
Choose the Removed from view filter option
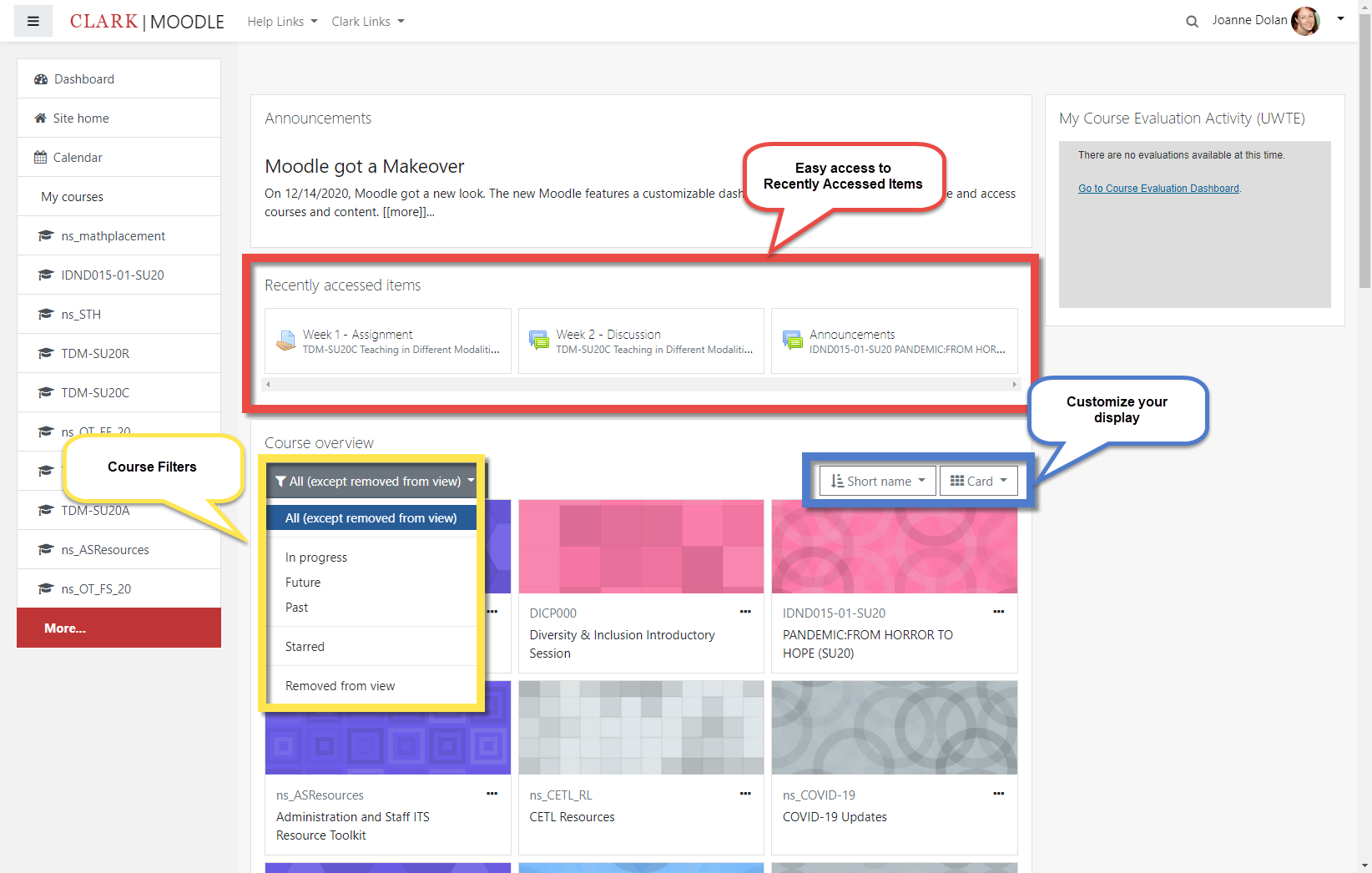(371, 686)
